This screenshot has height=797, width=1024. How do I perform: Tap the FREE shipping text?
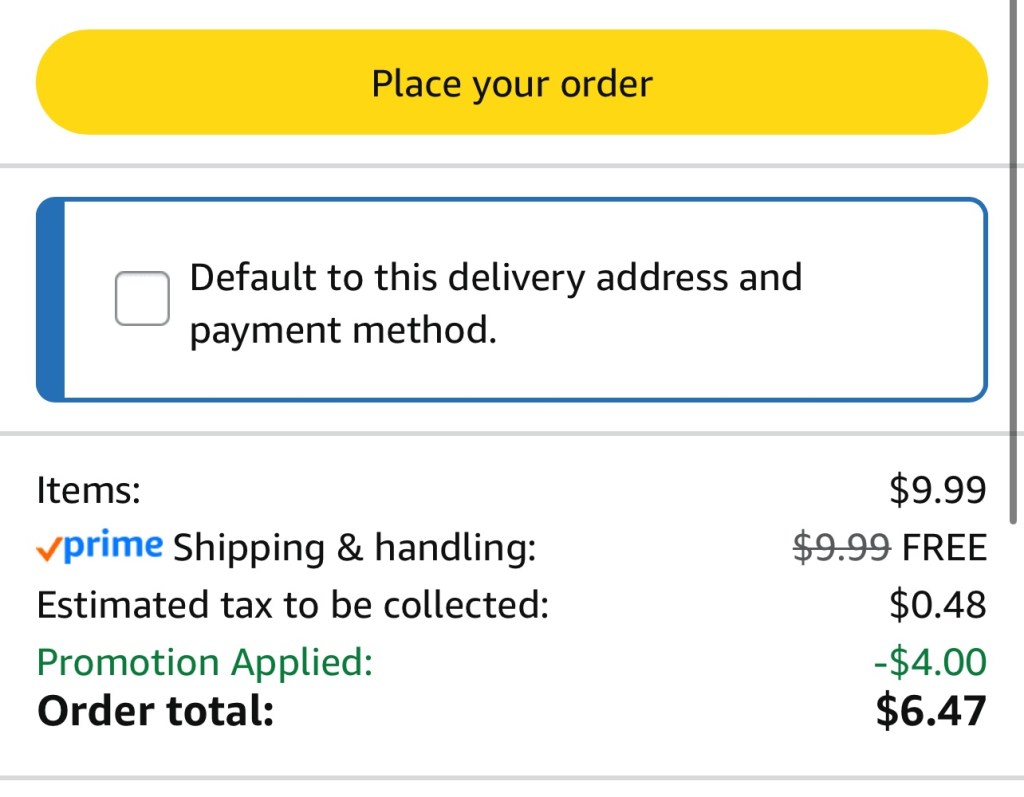click(944, 548)
